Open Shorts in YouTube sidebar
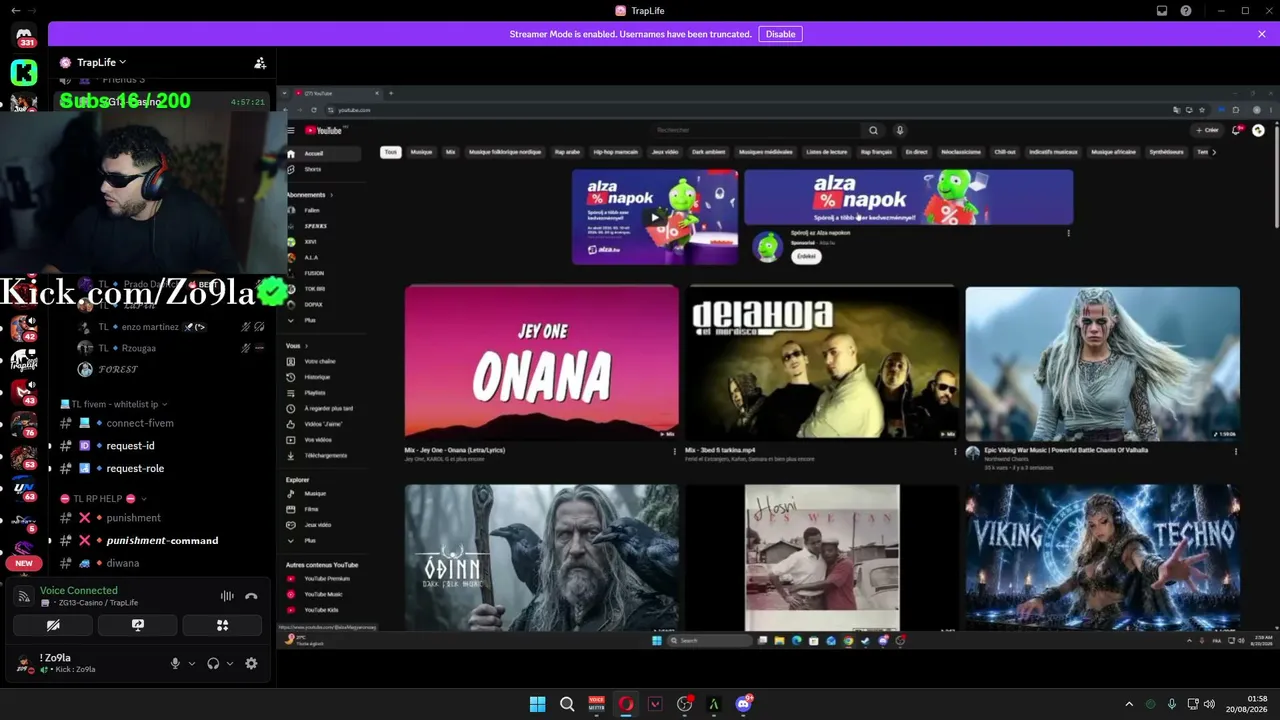Viewport: 1280px width, 720px height. point(312,169)
